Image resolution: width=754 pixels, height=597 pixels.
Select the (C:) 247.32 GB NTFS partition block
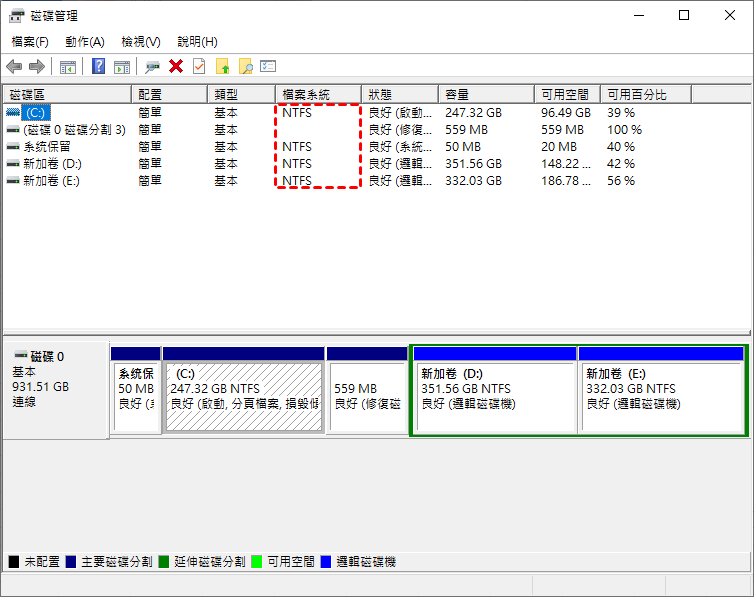(x=244, y=390)
